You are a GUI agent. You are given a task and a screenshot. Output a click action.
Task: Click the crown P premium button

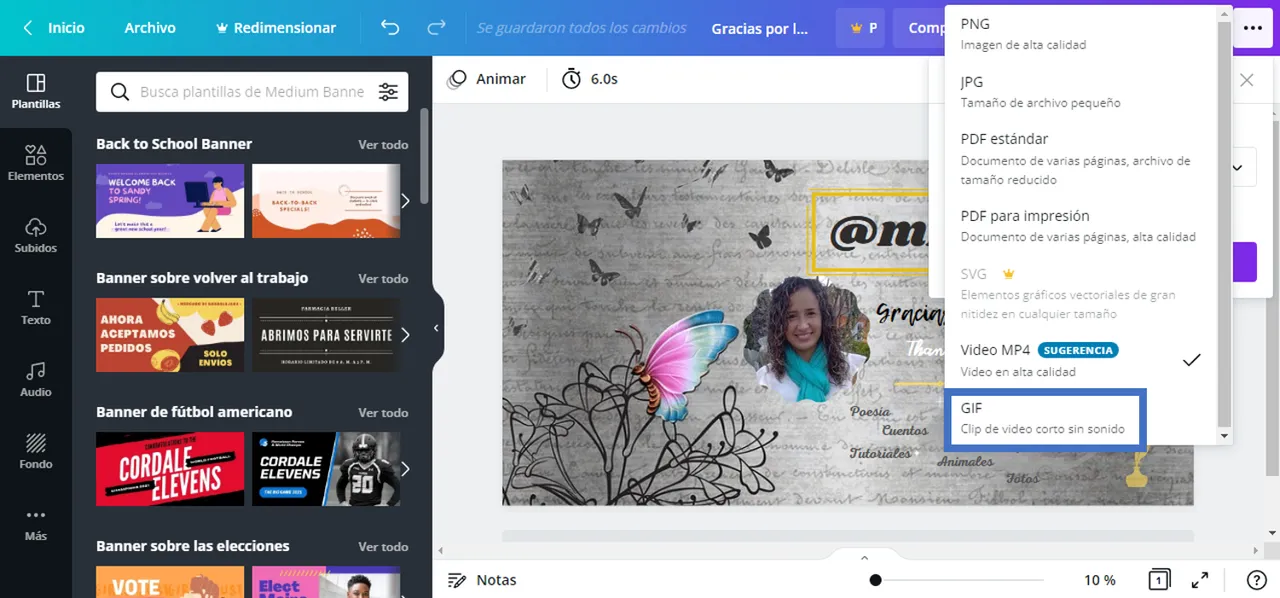click(861, 28)
